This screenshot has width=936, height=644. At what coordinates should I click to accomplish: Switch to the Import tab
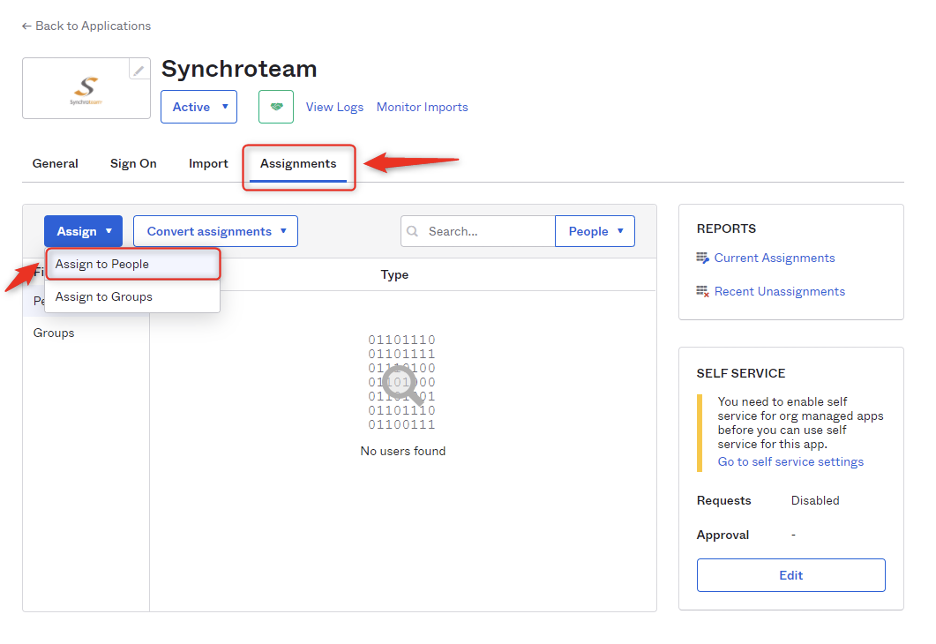point(208,164)
